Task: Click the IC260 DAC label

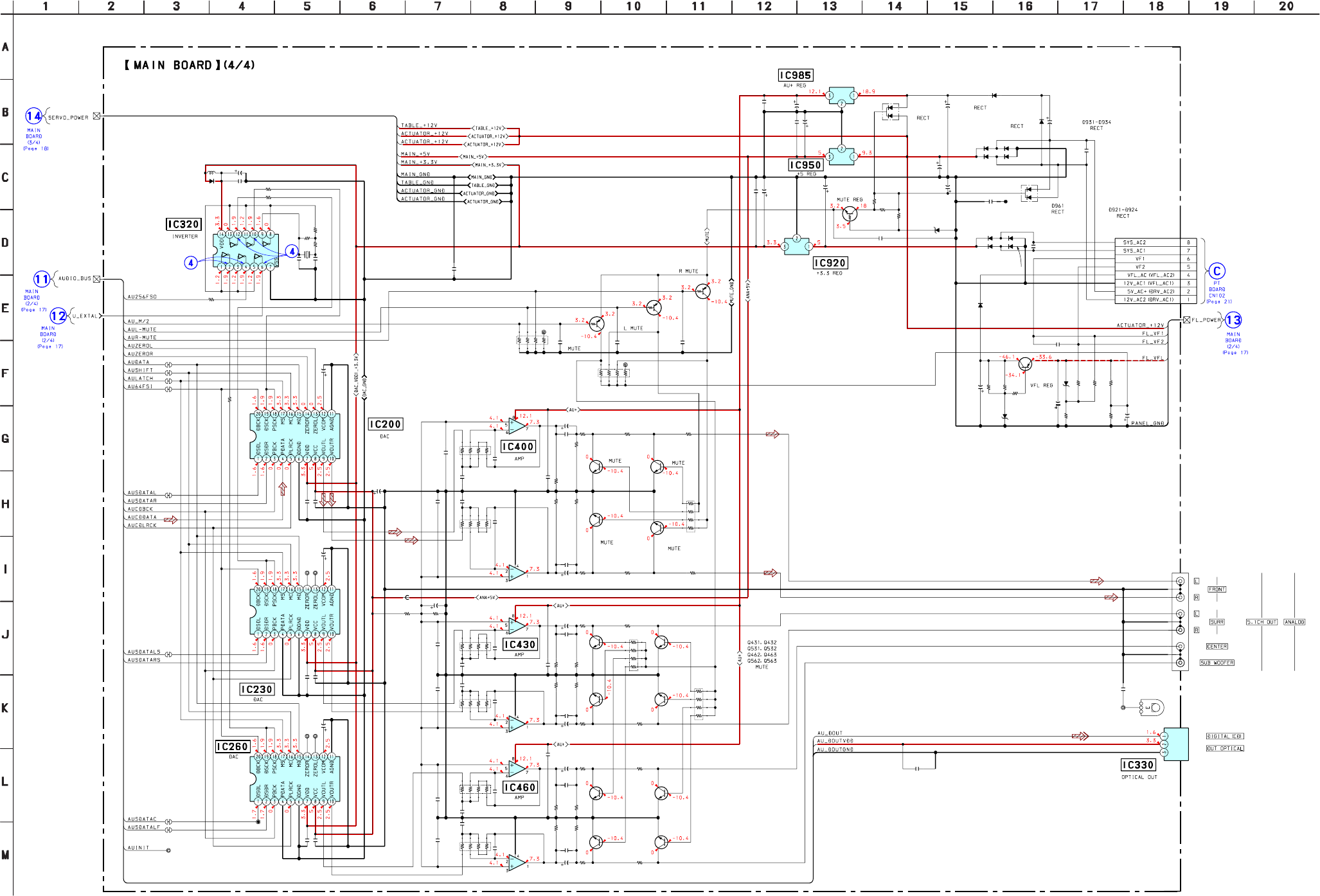Action: (232, 746)
